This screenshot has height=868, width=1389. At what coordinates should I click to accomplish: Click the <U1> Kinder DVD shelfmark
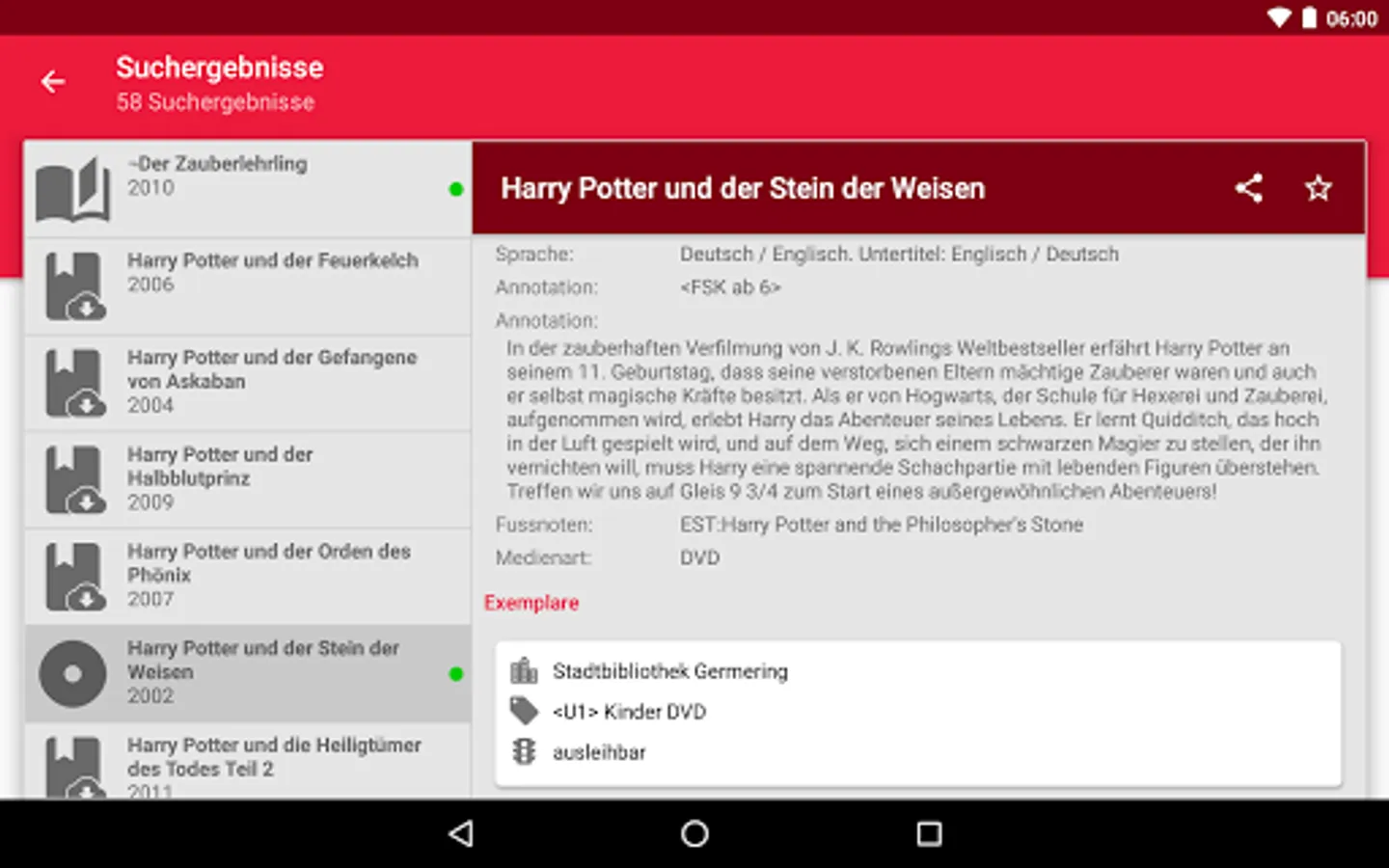(629, 712)
